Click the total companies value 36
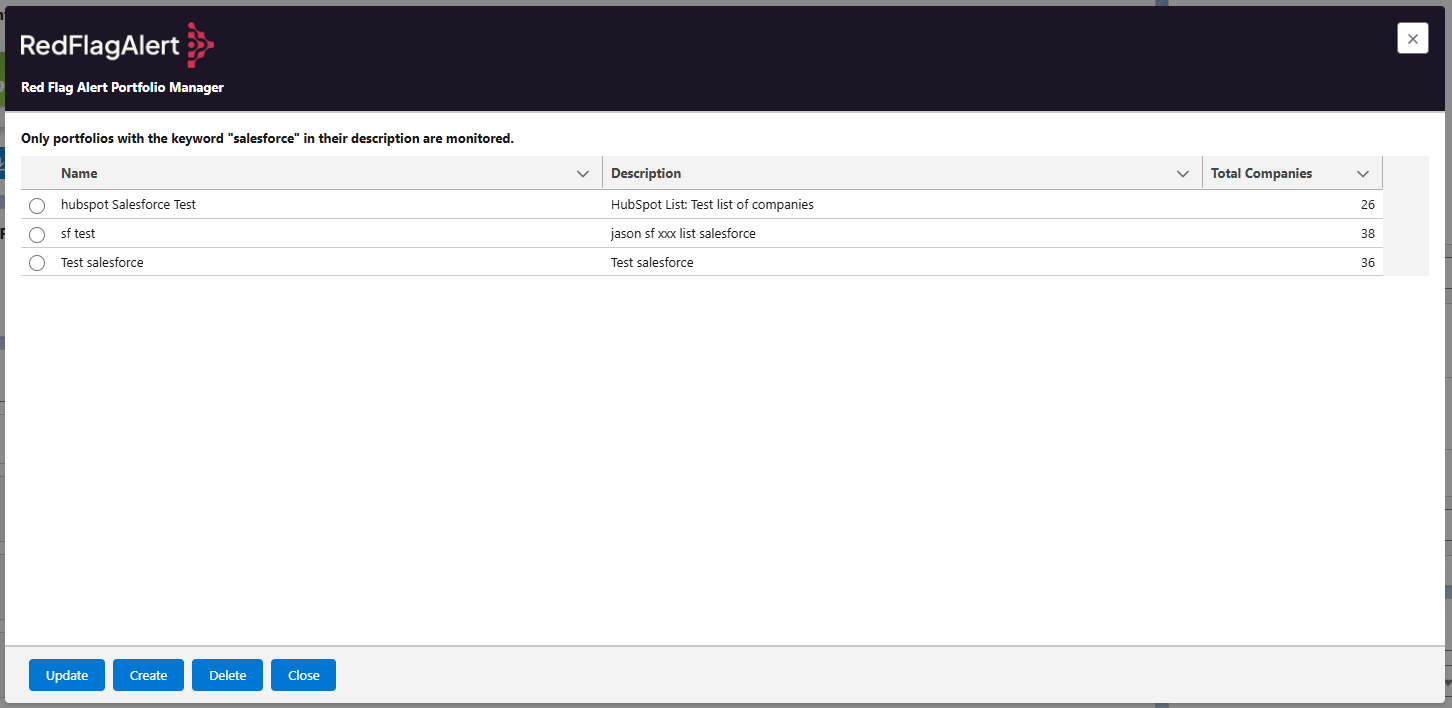The width and height of the screenshot is (1452, 708). (1367, 262)
